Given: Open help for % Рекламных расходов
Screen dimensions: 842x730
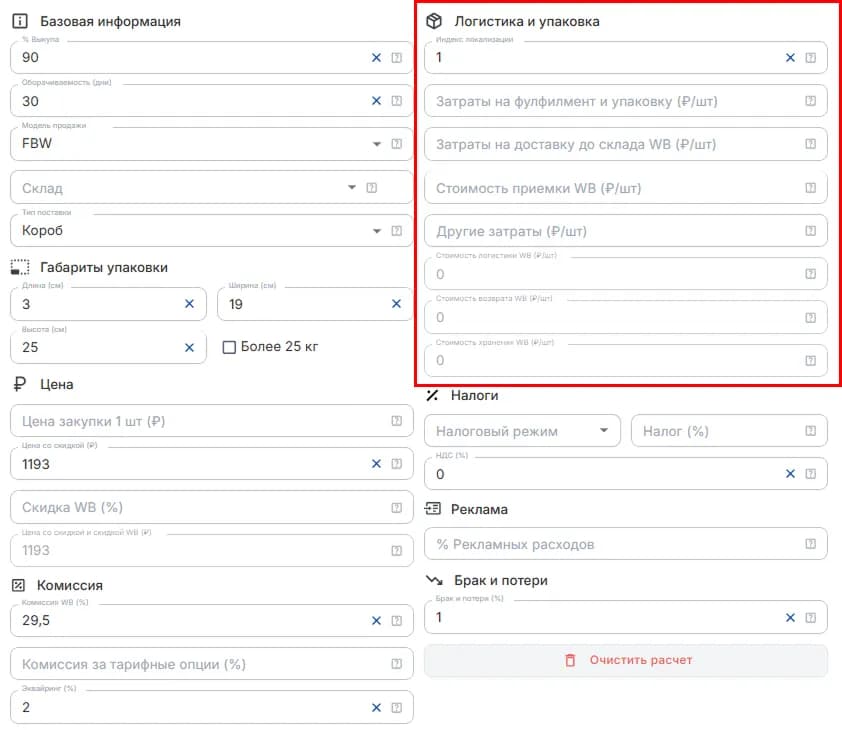Looking at the screenshot, I should click(x=810, y=544).
